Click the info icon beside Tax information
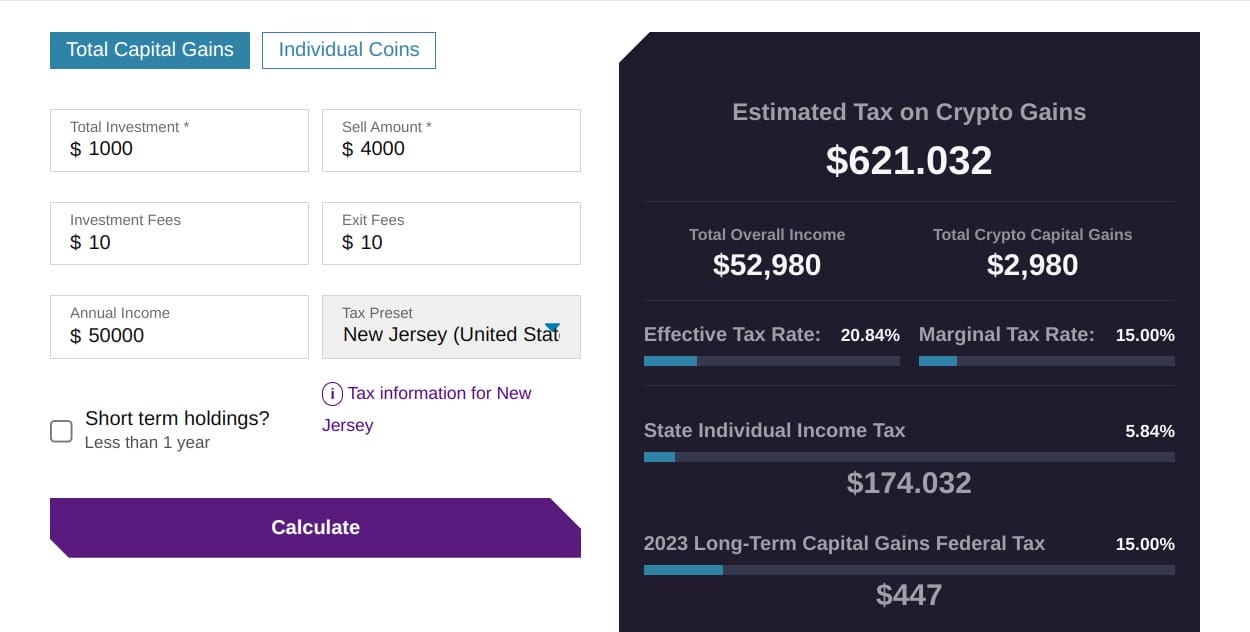 pos(332,394)
